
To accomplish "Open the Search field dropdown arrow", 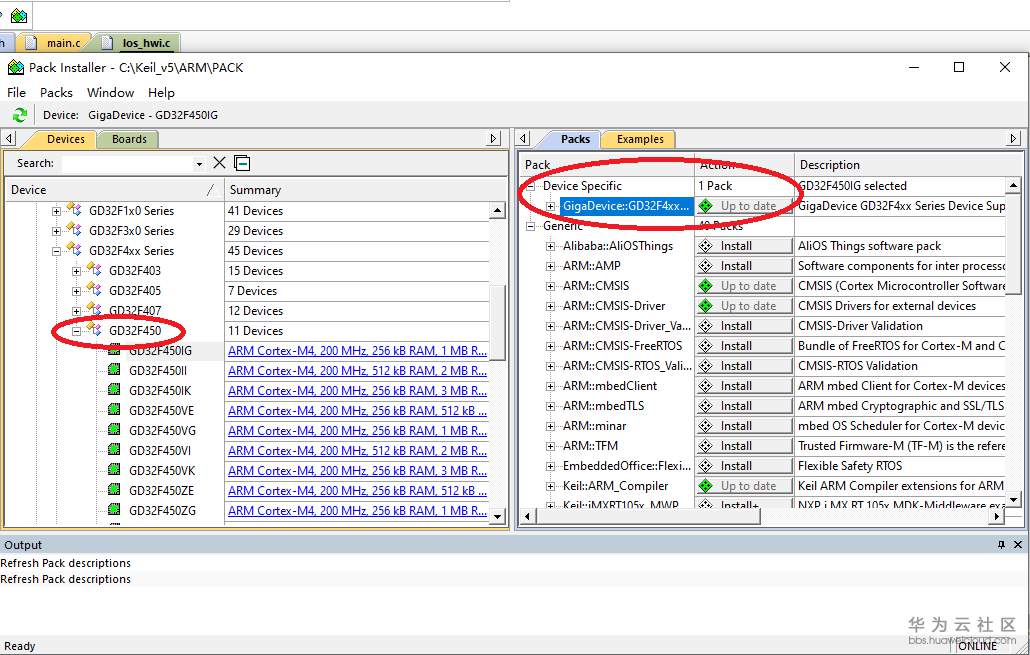I will click(x=199, y=164).
